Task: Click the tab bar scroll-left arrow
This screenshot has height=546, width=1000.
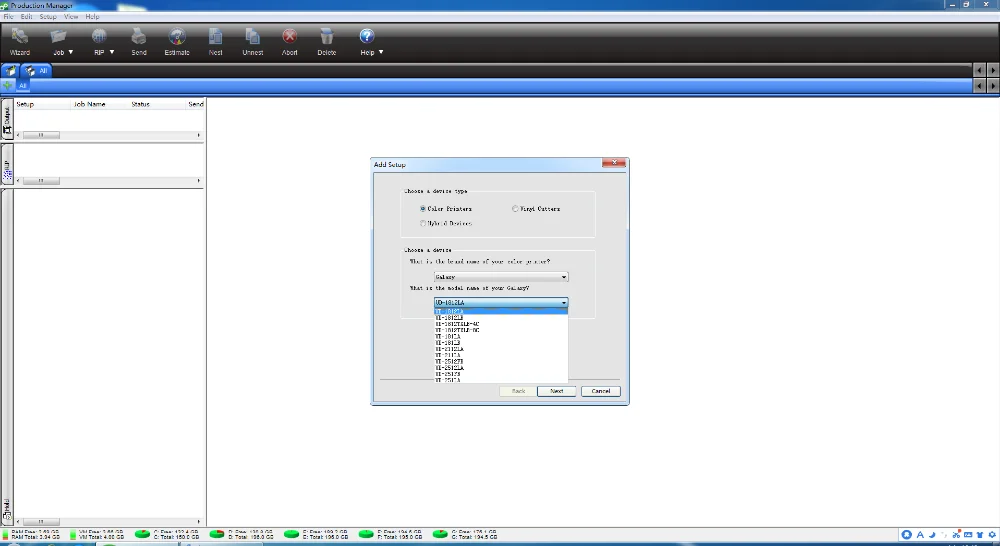Action: 980,70
